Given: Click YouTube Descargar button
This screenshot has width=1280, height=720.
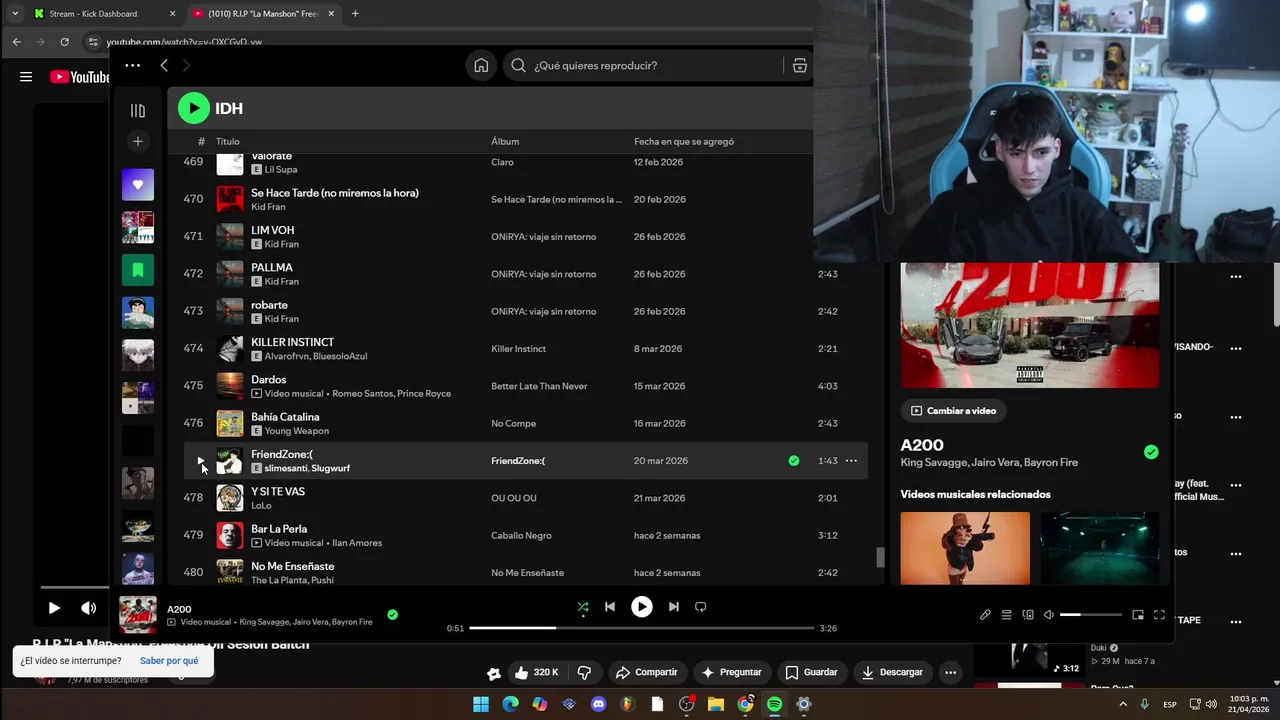Looking at the screenshot, I should pos(892,672).
